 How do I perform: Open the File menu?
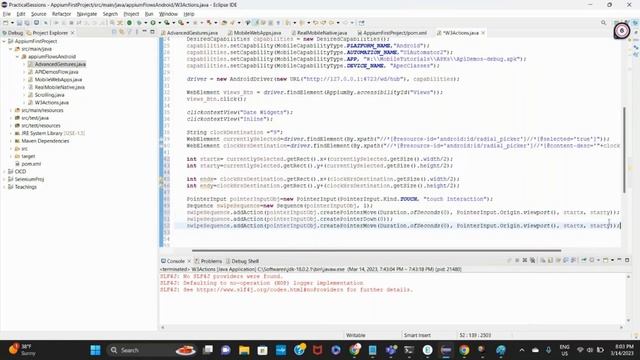coord(7,14)
